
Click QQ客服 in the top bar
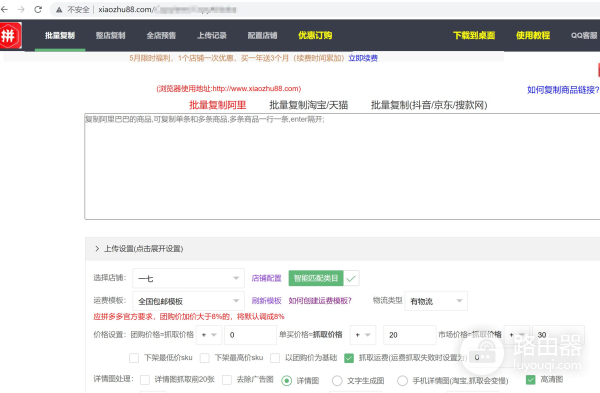point(584,36)
